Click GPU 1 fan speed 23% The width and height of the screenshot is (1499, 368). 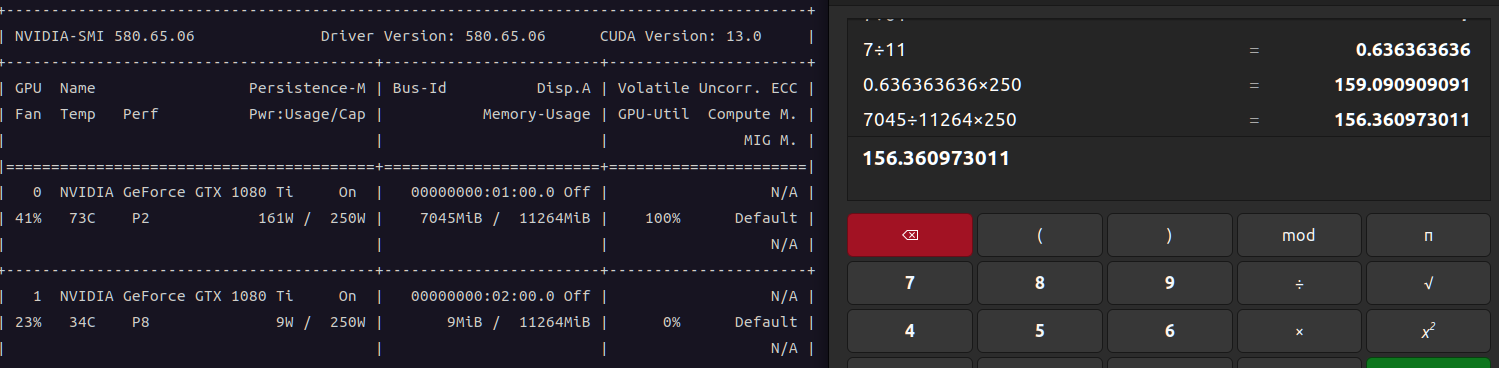[28, 322]
